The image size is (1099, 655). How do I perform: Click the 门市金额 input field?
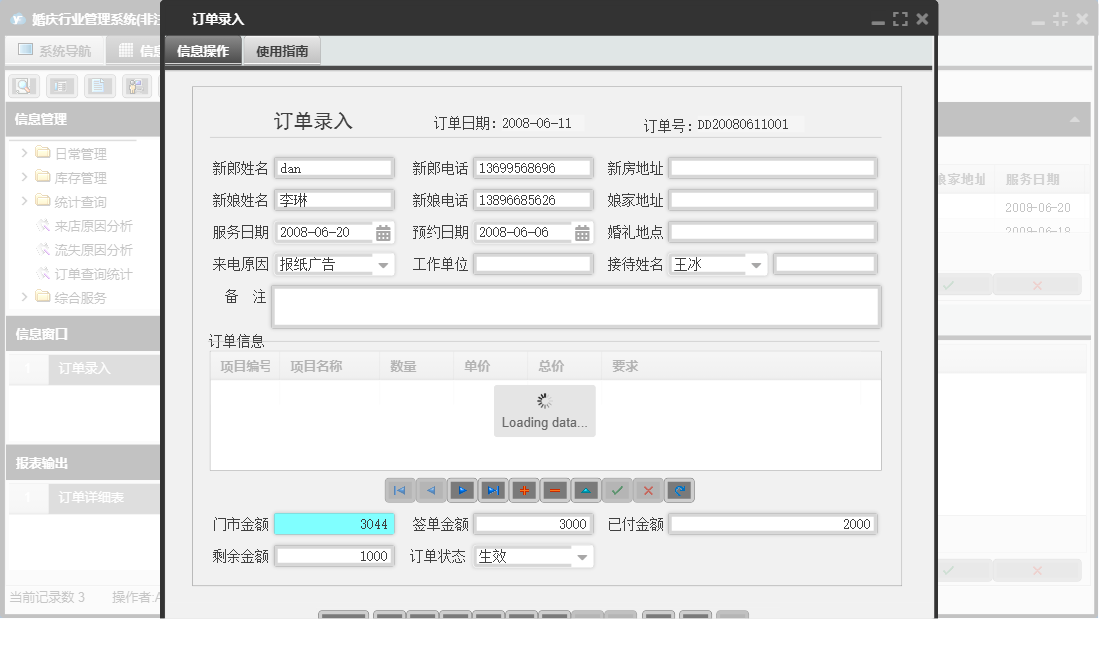(x=333, y=522)
